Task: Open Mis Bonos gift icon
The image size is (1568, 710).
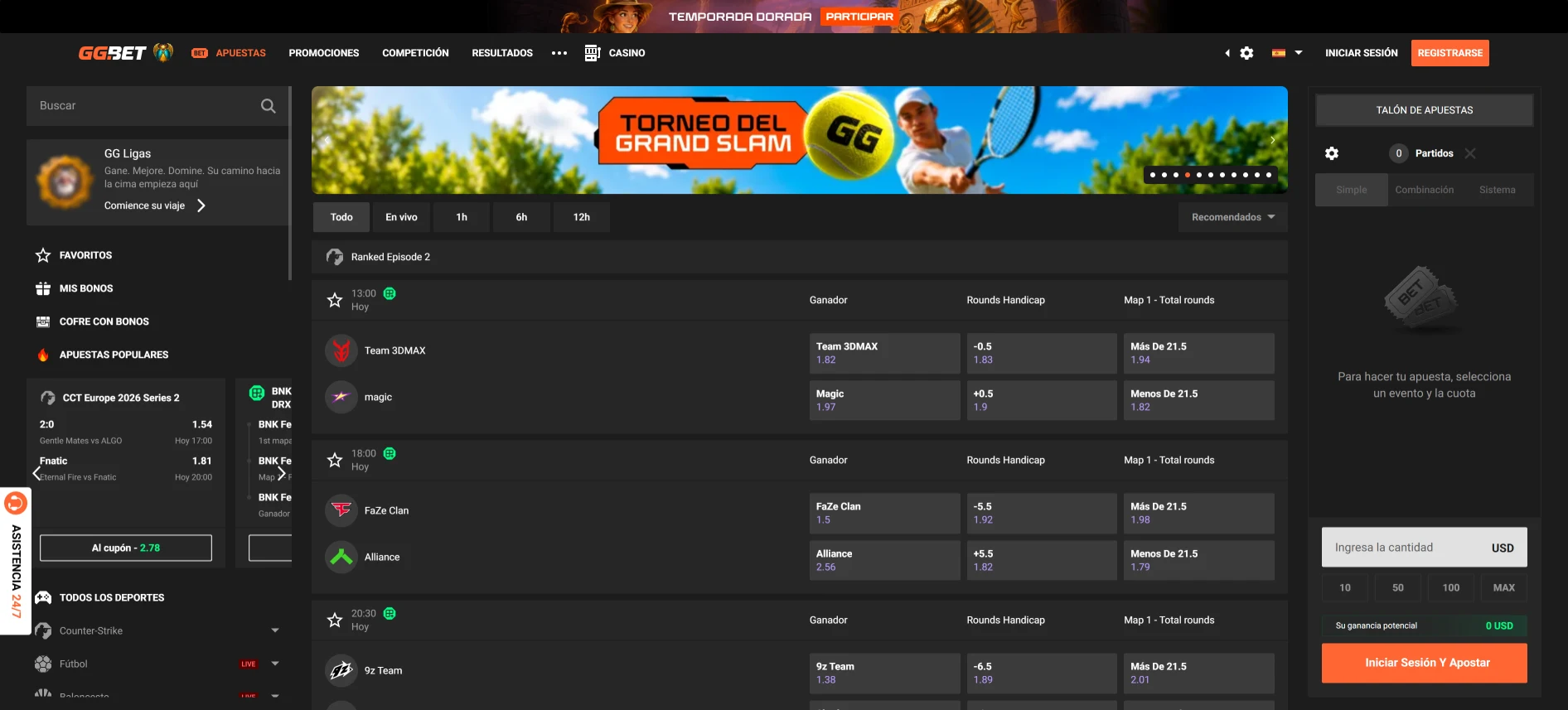Action: (43, 288)
